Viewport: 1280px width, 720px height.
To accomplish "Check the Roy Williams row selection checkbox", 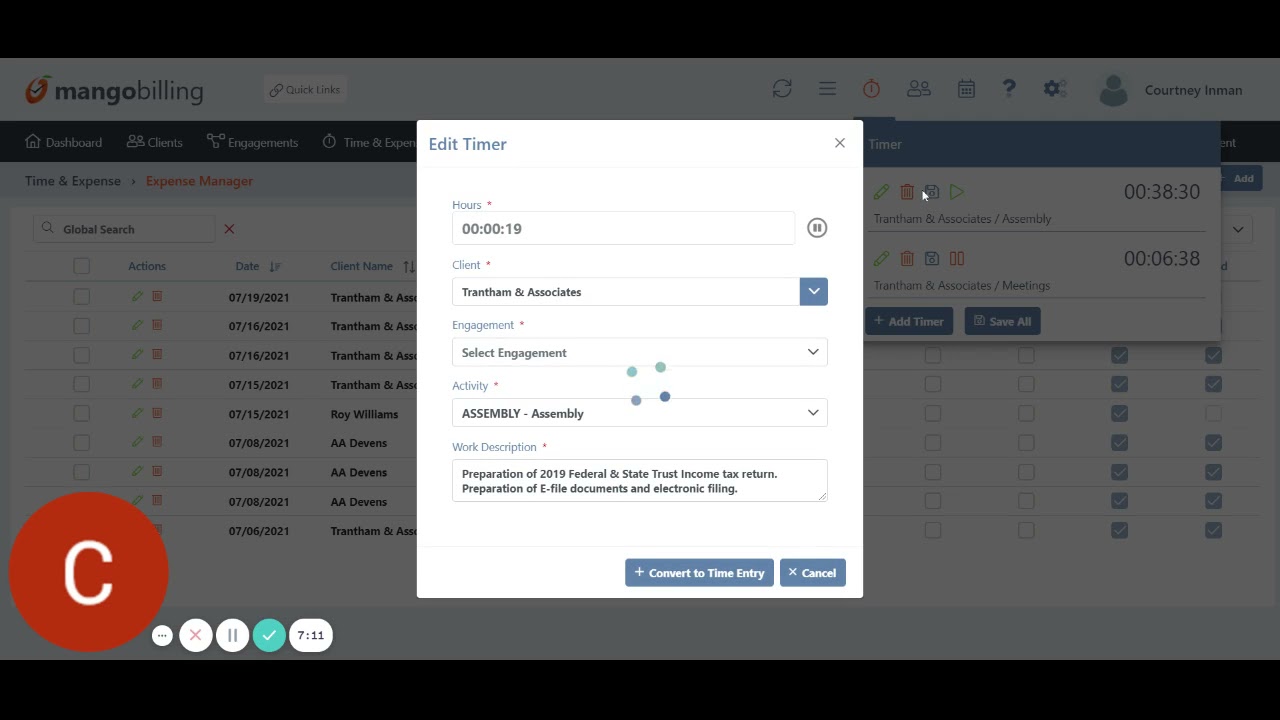I will point(81,413).
